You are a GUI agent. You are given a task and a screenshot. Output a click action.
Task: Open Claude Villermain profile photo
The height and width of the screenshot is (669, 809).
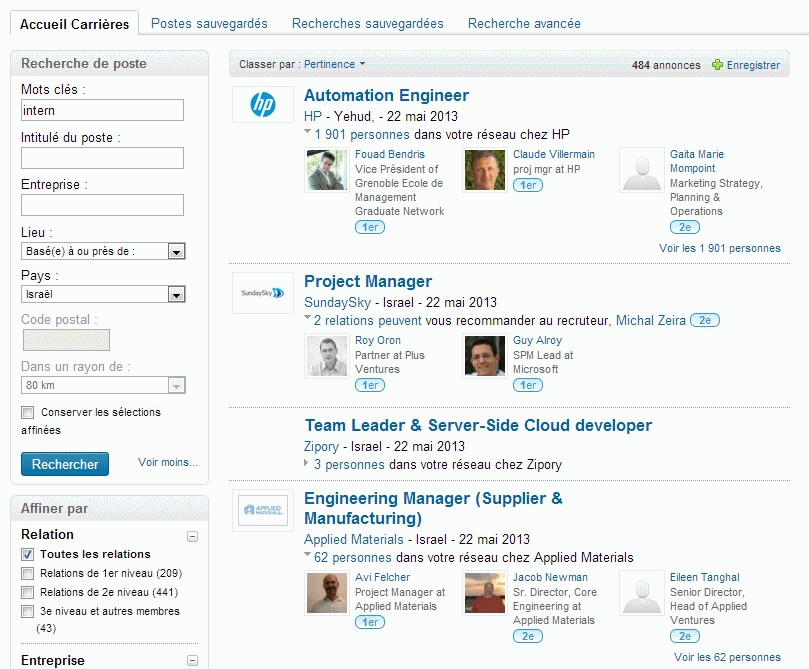tap(484, 170)
